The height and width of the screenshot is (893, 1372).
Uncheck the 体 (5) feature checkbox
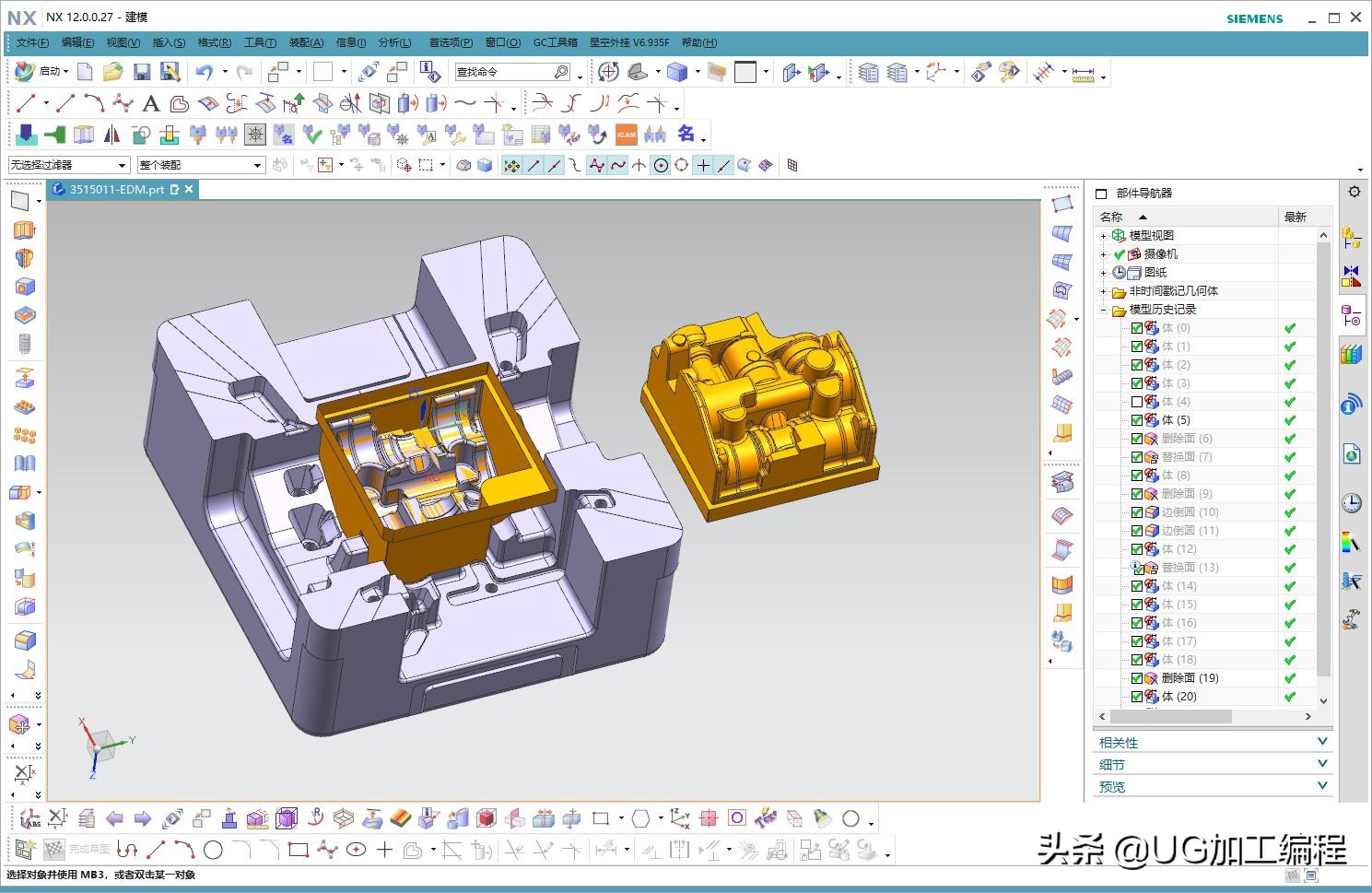click(x=1136, y=420)
